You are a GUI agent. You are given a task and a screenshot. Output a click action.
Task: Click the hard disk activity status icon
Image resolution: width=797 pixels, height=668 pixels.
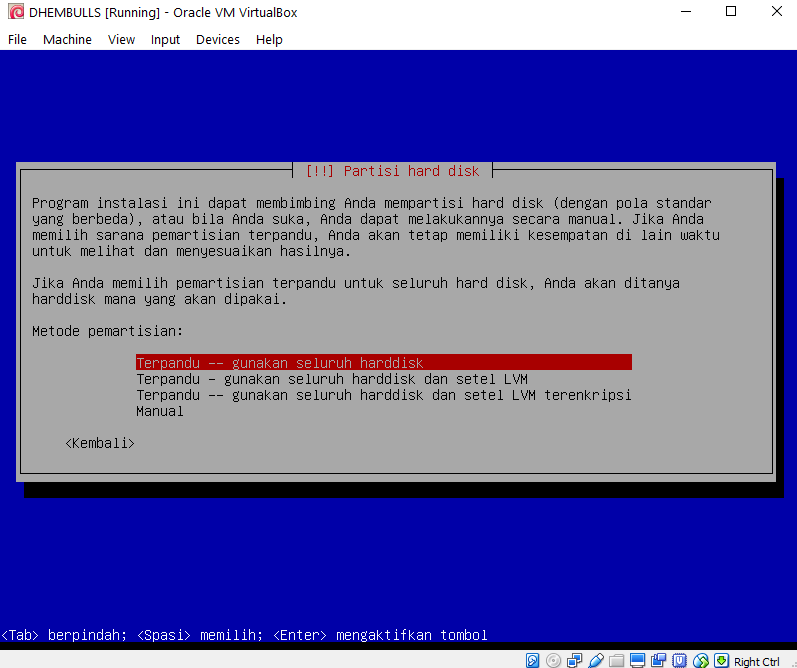tap(532, 660)
